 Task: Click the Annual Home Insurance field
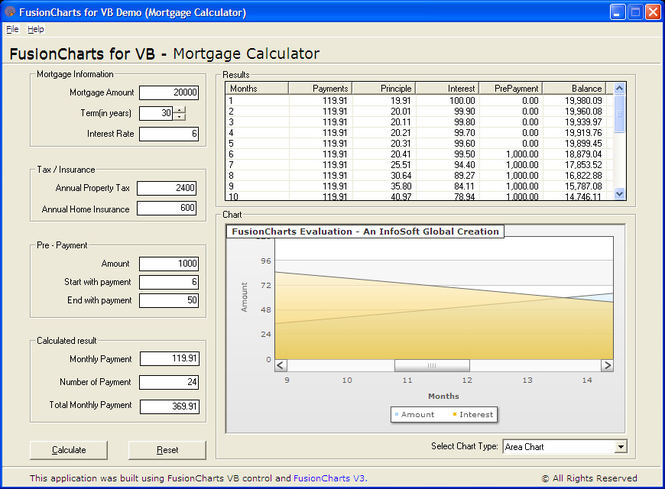(167, 208)
